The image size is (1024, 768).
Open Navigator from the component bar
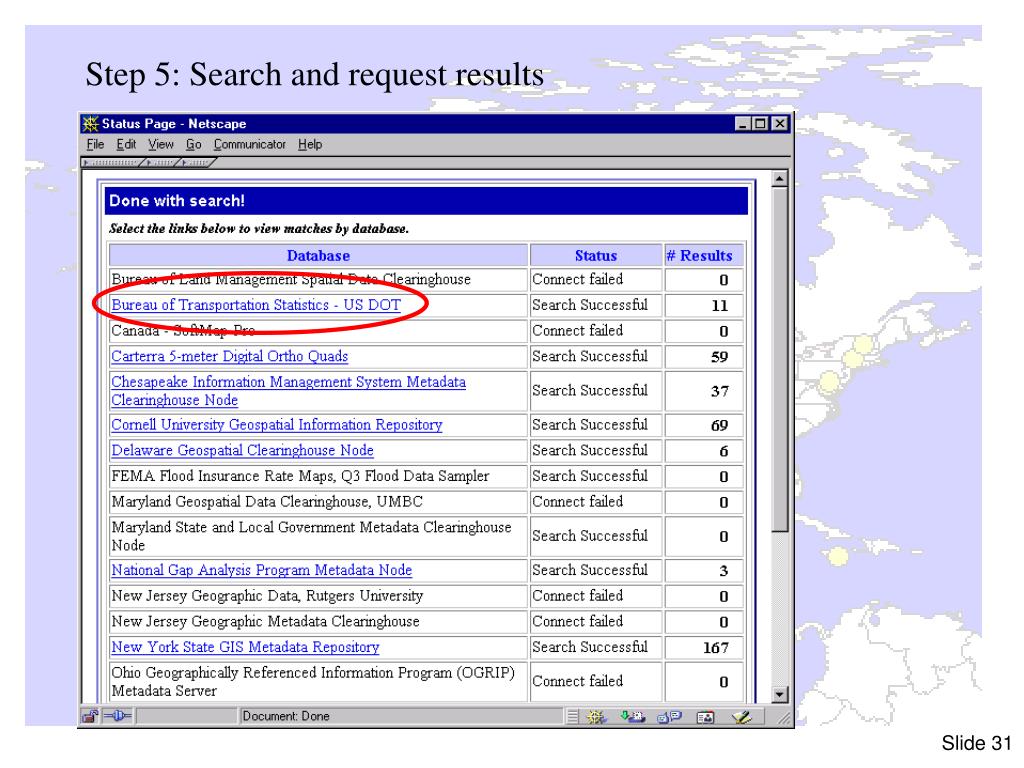coord(596,717)
